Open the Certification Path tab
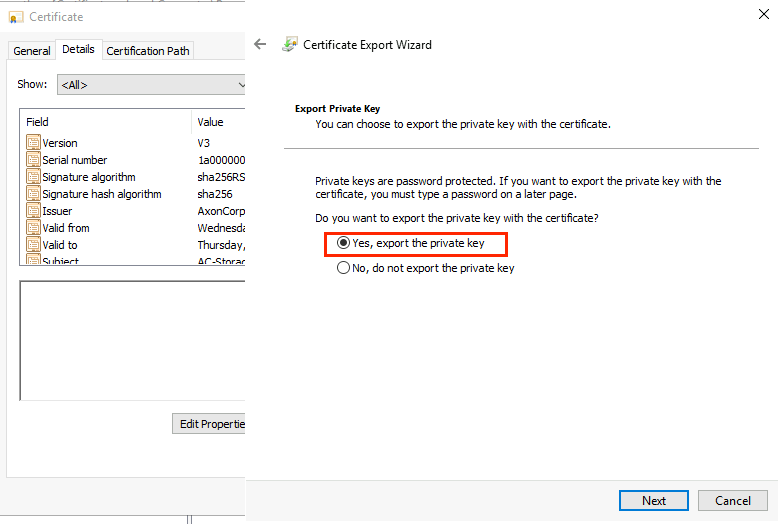The width and height of the screenshot is (778, 524). pos(148,51)
